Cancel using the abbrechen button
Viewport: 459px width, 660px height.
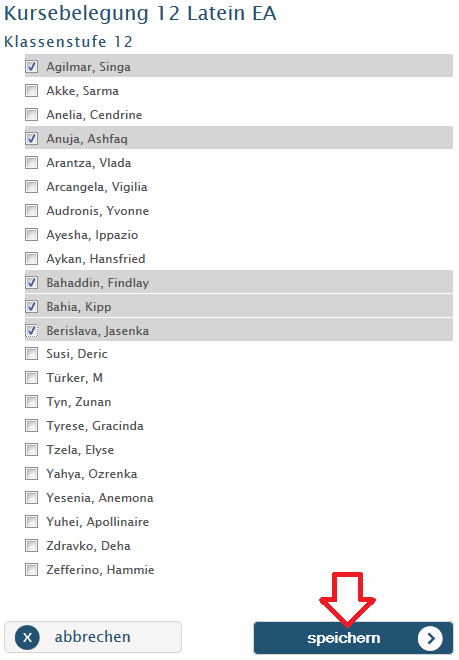[x=93, y=637]
